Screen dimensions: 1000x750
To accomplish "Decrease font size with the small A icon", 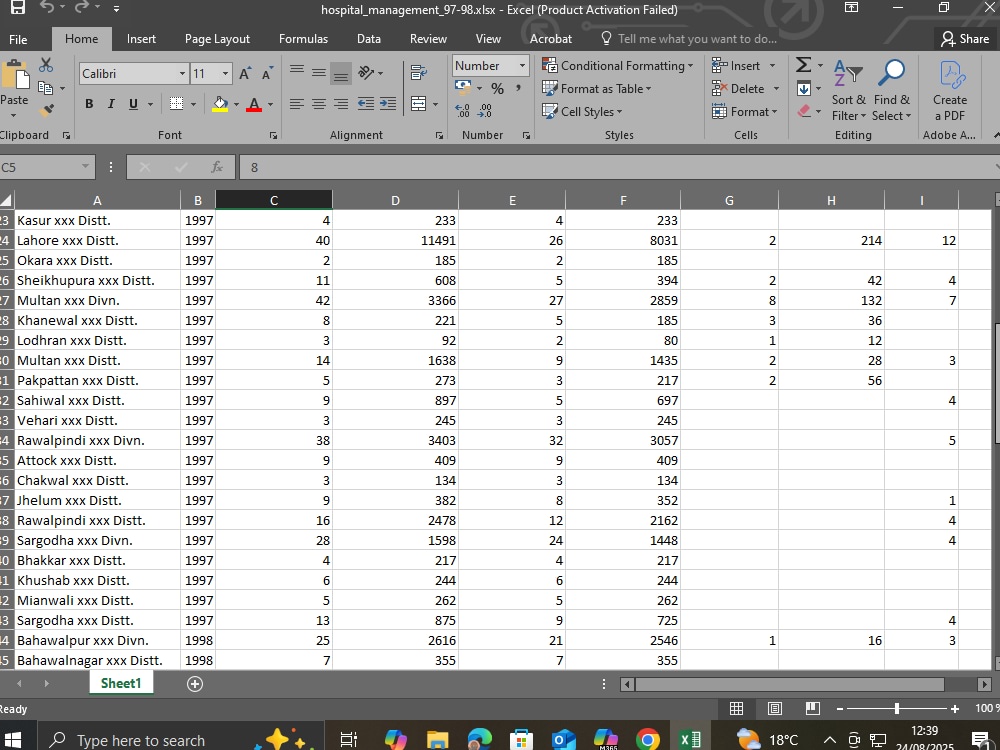I will [x=267, y=73].
